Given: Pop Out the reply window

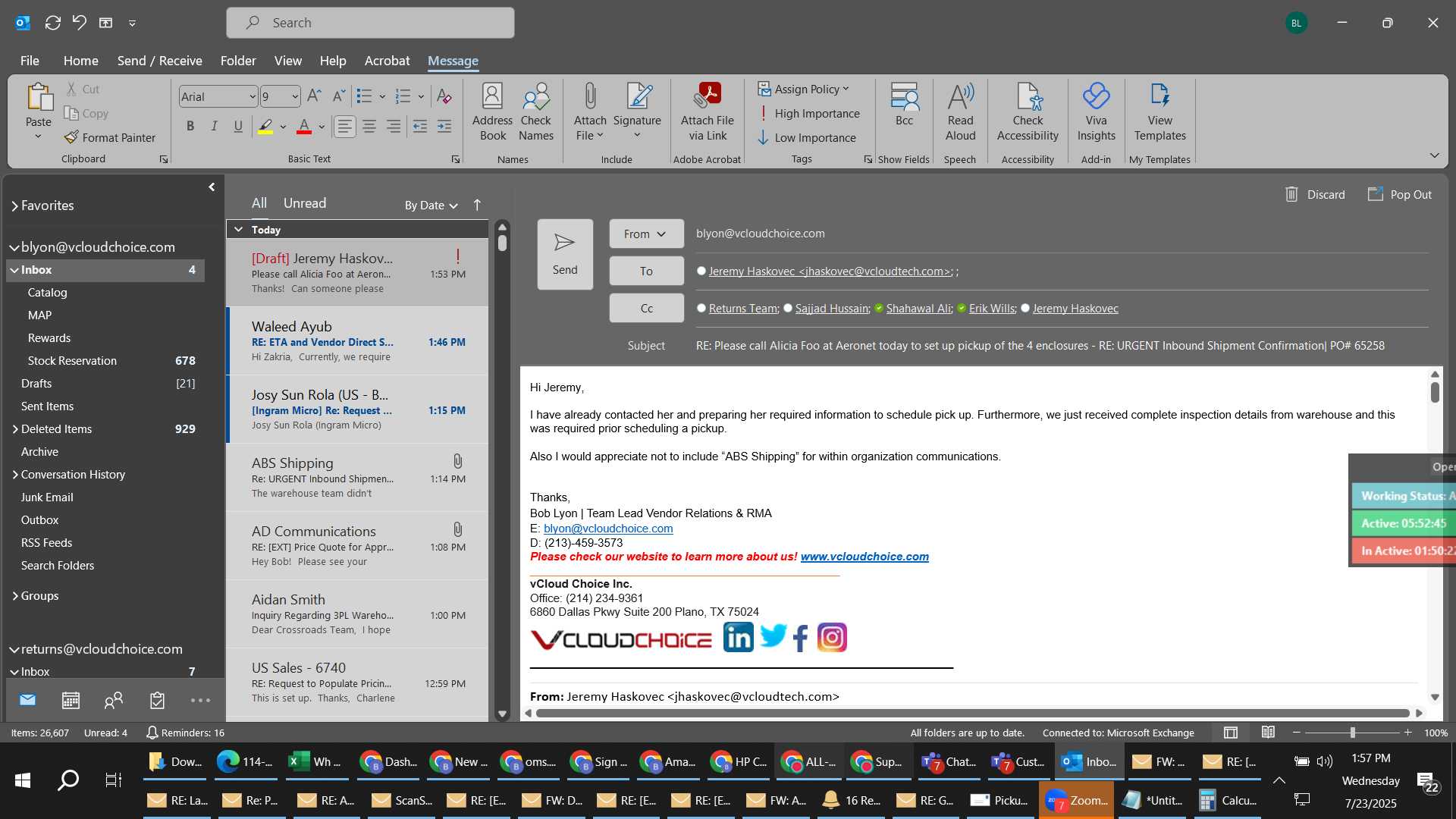Looking at the screenshot, I should [1400, 194].
